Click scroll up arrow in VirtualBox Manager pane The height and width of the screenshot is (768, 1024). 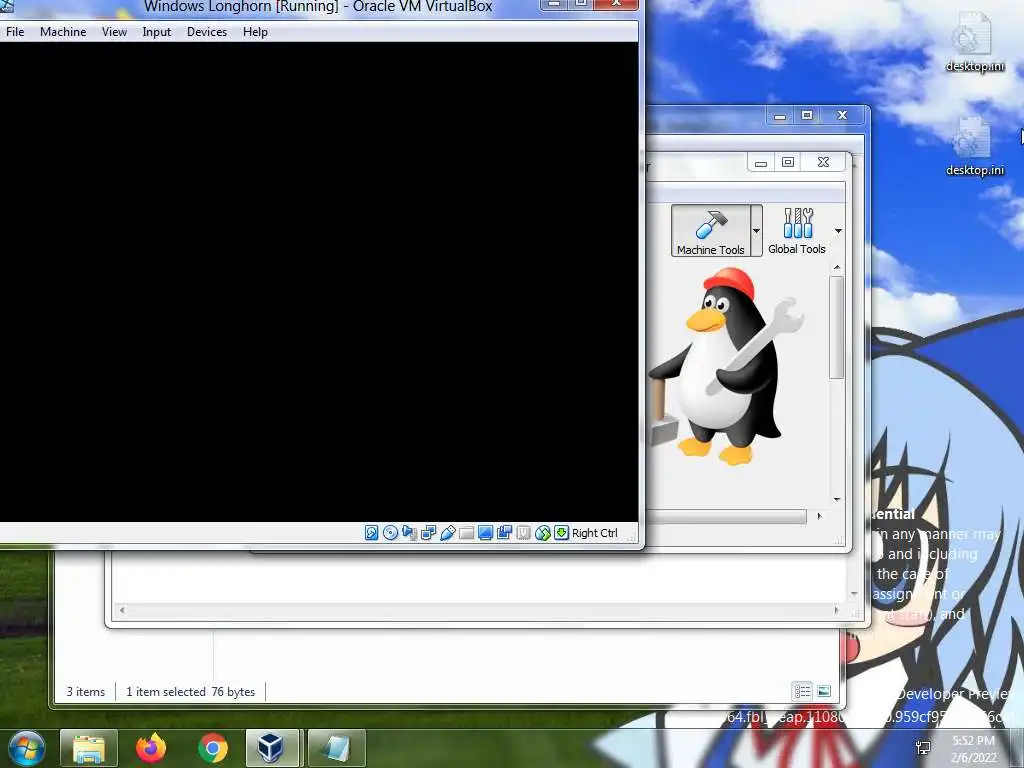click(837, 268)
